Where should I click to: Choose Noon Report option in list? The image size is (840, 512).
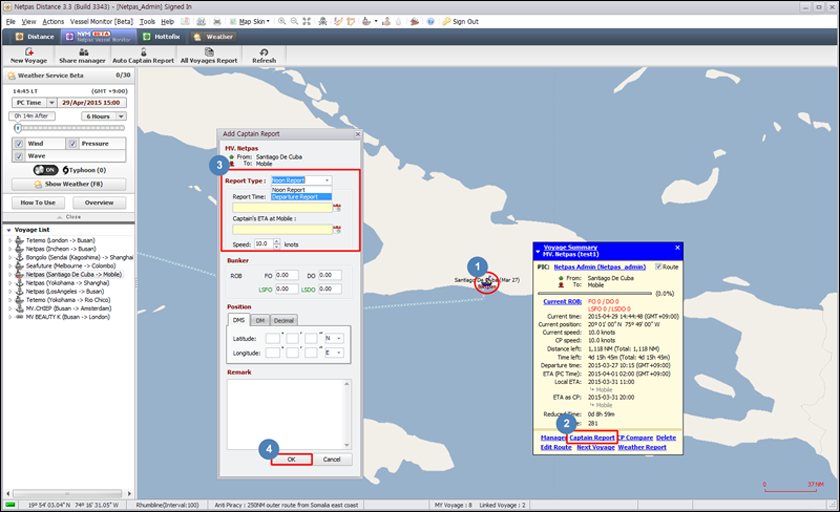coord(301,190)
